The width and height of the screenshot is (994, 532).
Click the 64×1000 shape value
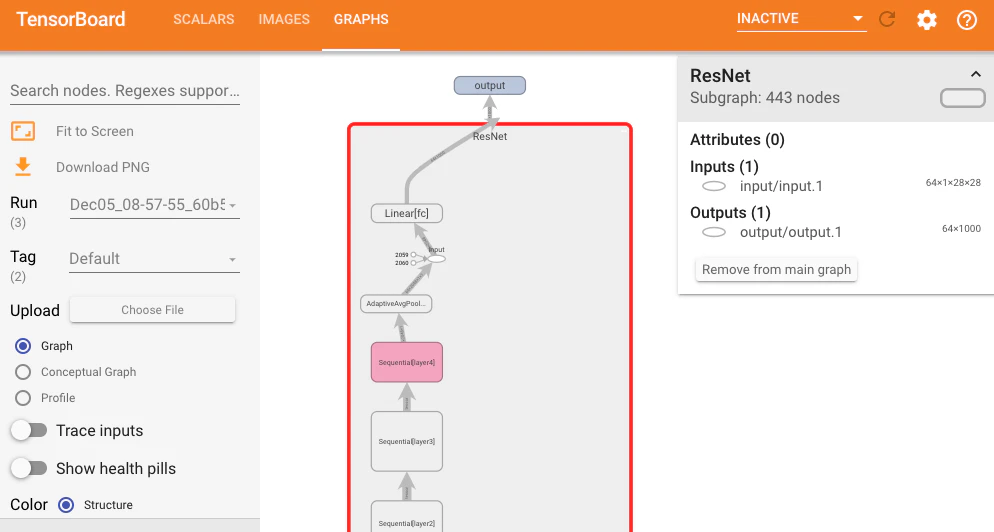[x=961, y=228]
